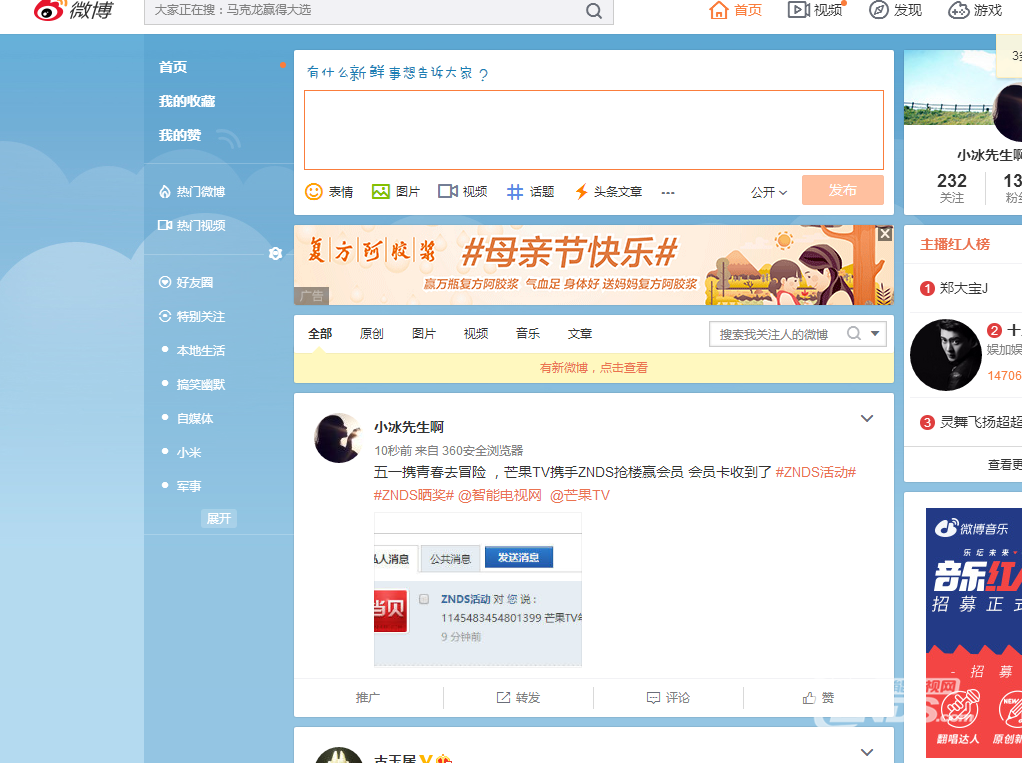Image resolution: width=1022 pixels, height=763 pixels.
Task: Open 我的收藏 in the sidebar
Action: (187, 101)
